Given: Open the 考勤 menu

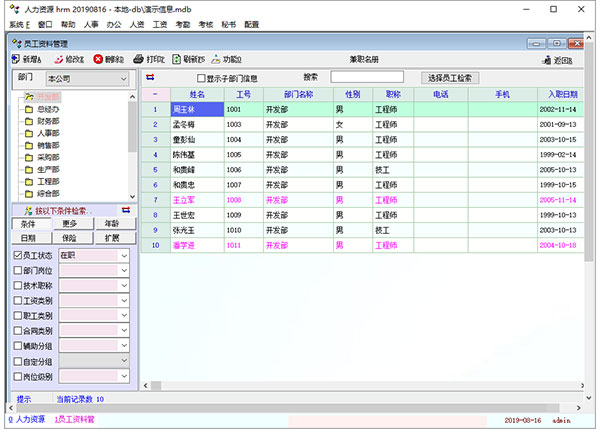Looking at the screenshot, I should (183, 24).
